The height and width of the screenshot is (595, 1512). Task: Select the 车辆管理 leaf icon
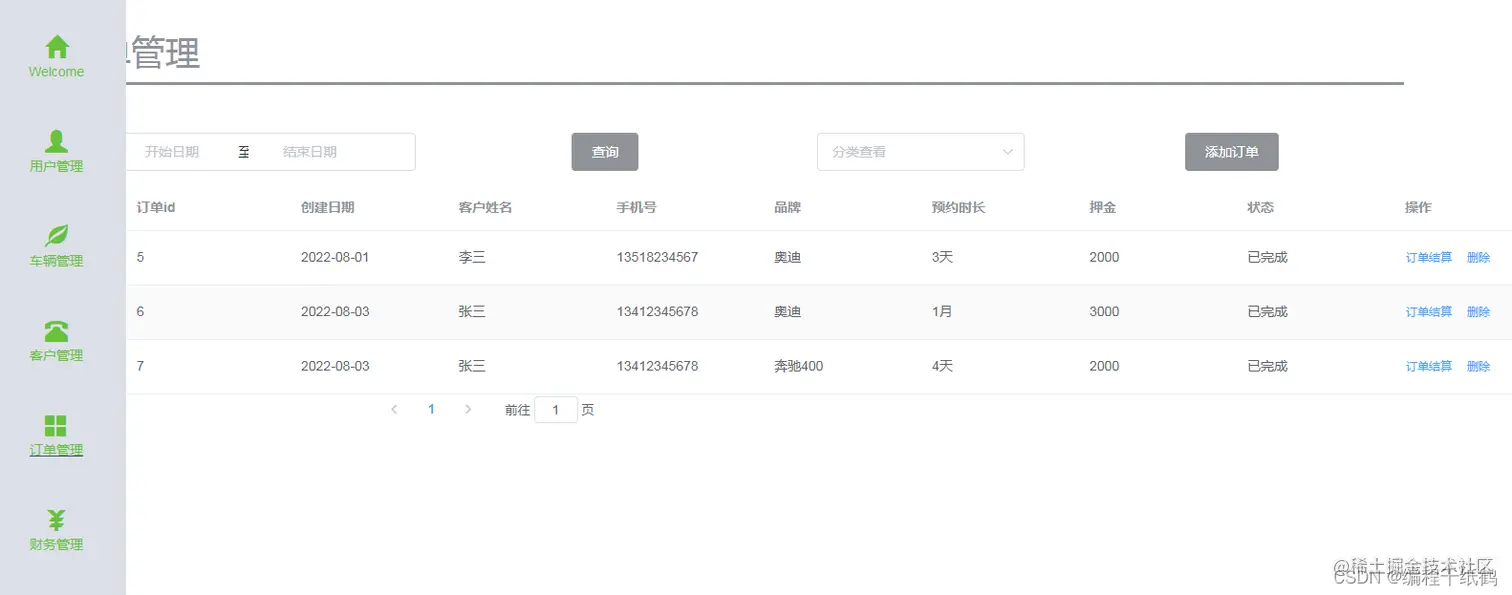57,236
